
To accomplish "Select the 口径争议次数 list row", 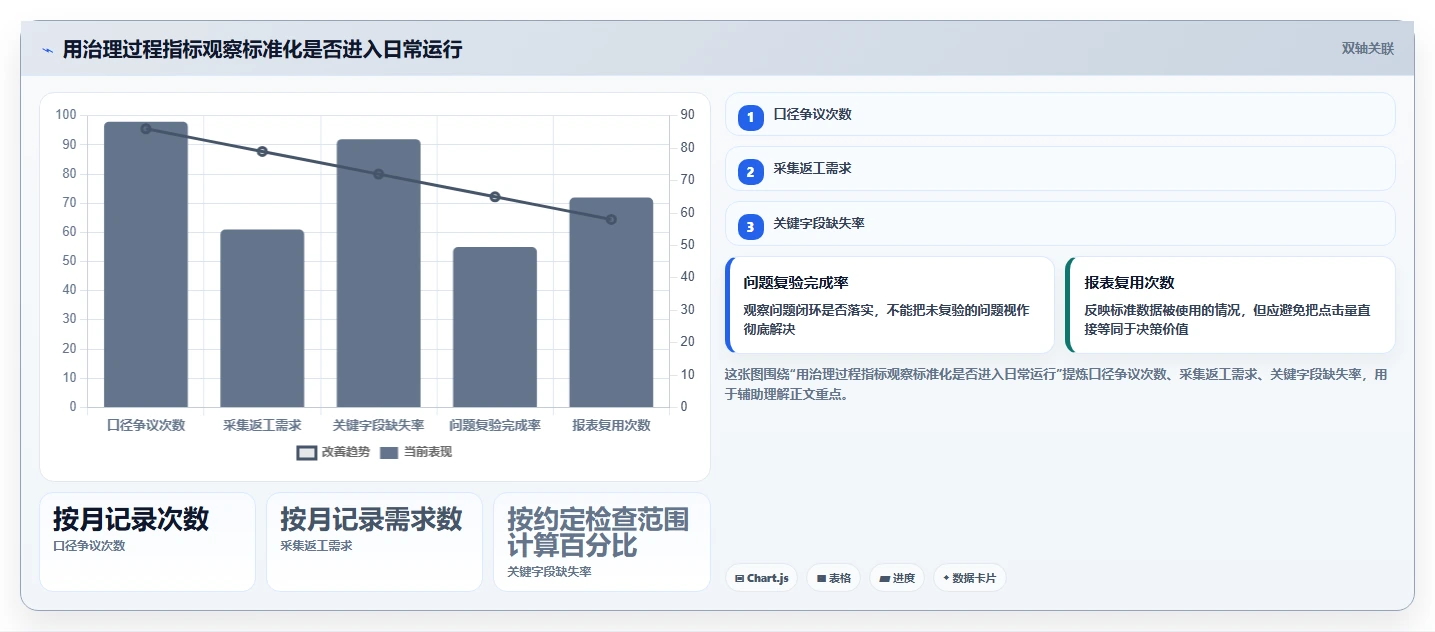I will 1060,114.
